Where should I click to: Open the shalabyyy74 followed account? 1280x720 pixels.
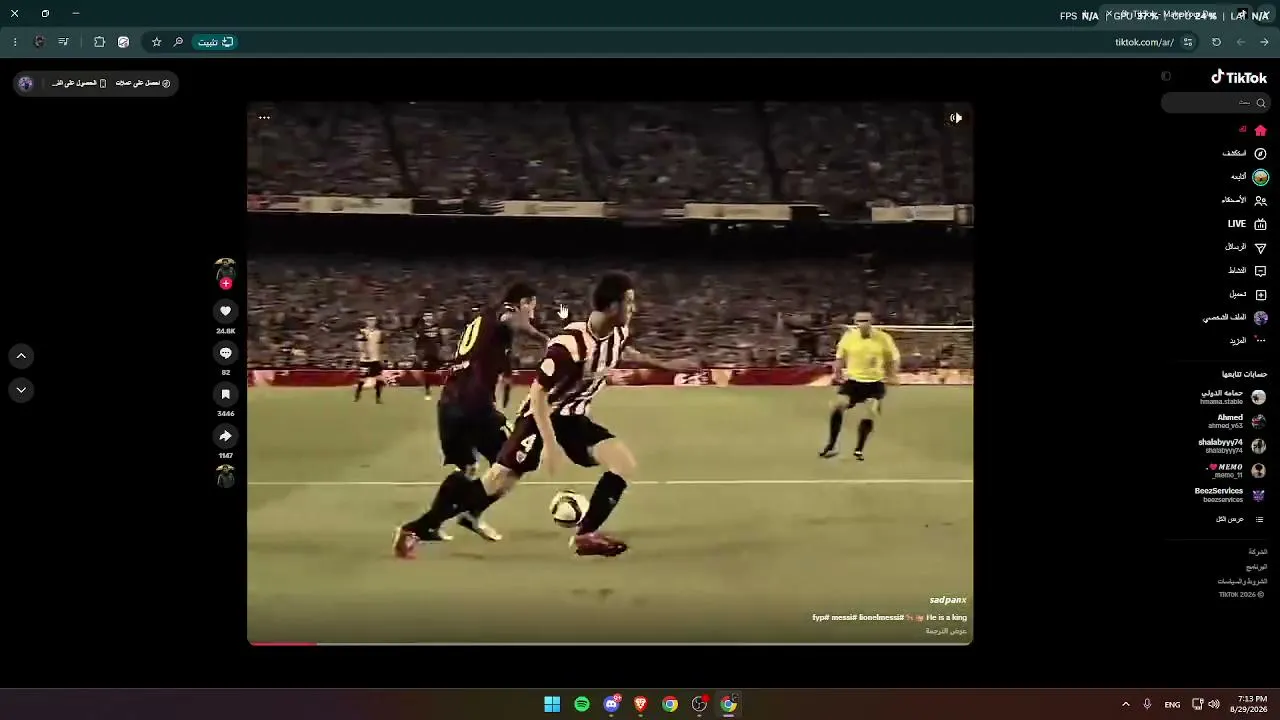(x=1232, y=446)
